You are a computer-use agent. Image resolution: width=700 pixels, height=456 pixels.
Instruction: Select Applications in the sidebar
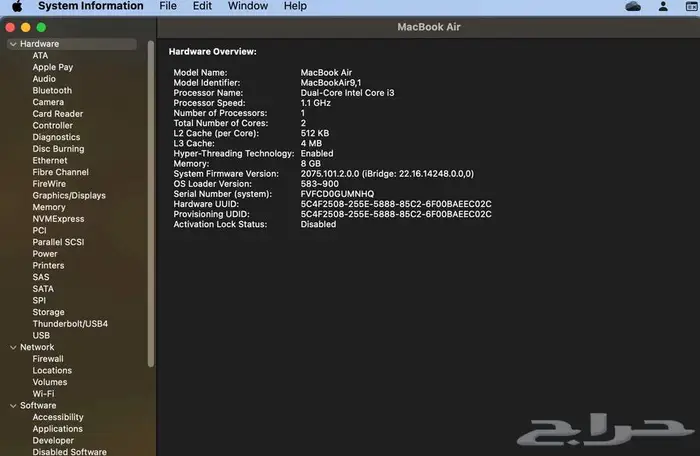click(x=58, y=429)
